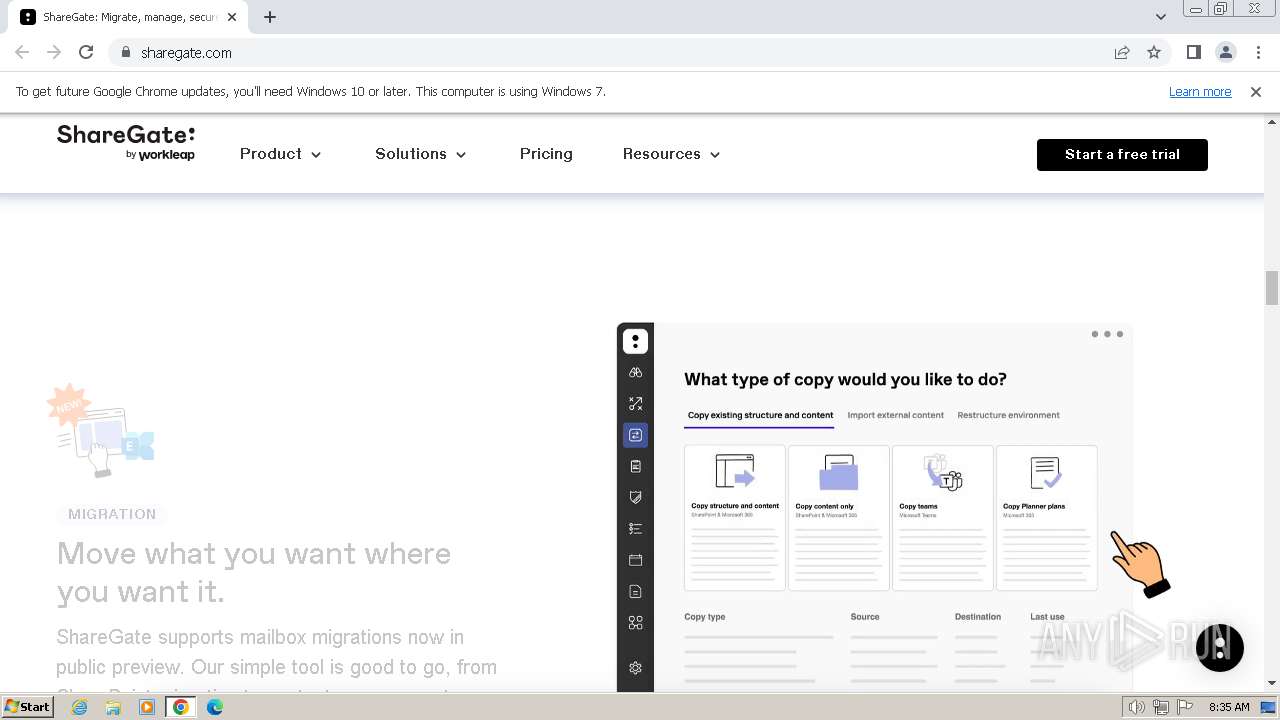This screenshot has width=1280, height=720.
Task: Expand the Solutions menu
Action: (x=421, y=154)
